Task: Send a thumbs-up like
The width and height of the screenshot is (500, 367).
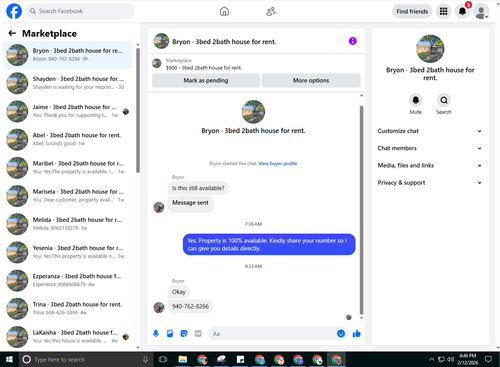Action: [x=356, y=333]
